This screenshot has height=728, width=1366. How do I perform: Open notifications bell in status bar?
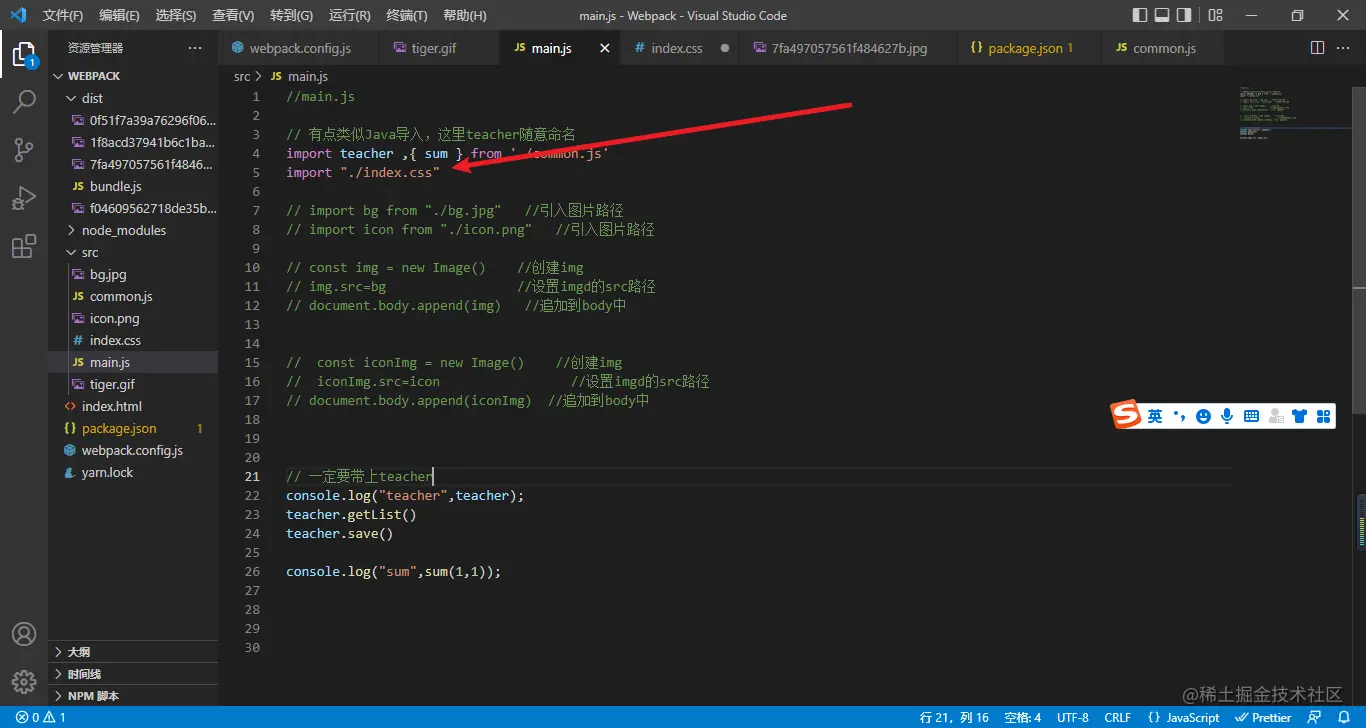pyautogui.click(x=1344, y=717)
